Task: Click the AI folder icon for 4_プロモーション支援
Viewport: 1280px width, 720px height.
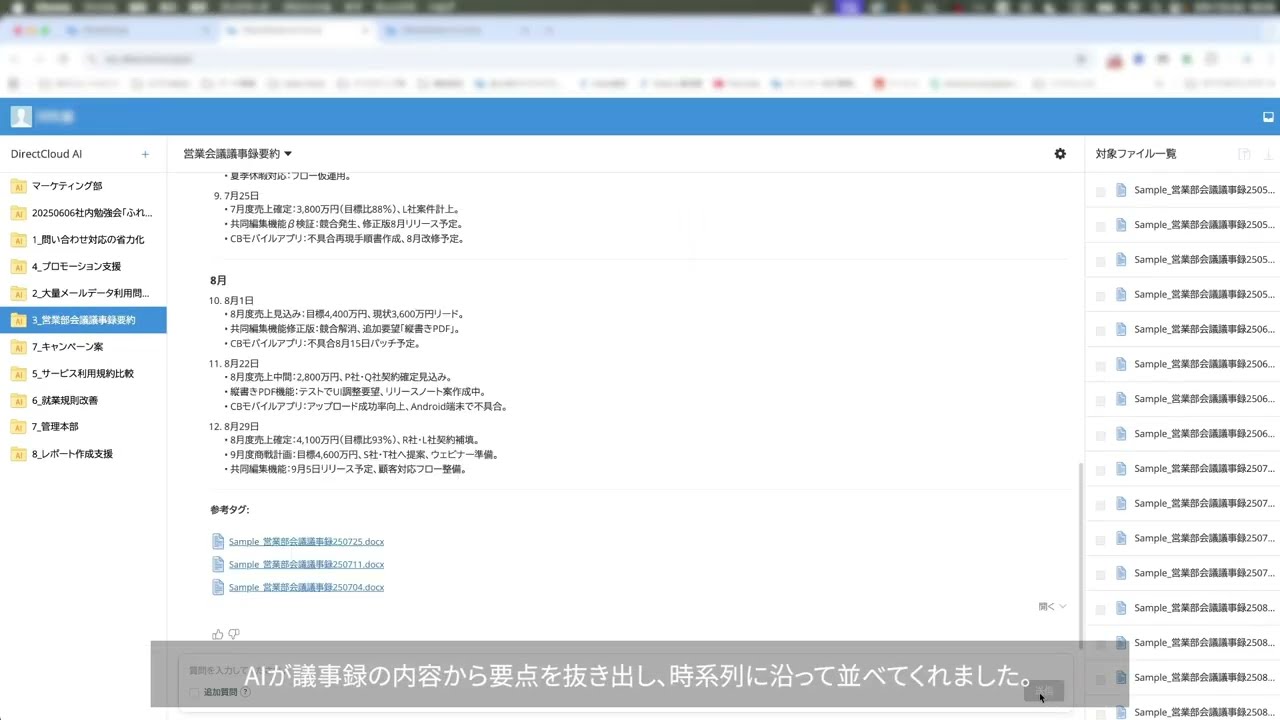Action: pyautogui.click(x=18, y=266)
